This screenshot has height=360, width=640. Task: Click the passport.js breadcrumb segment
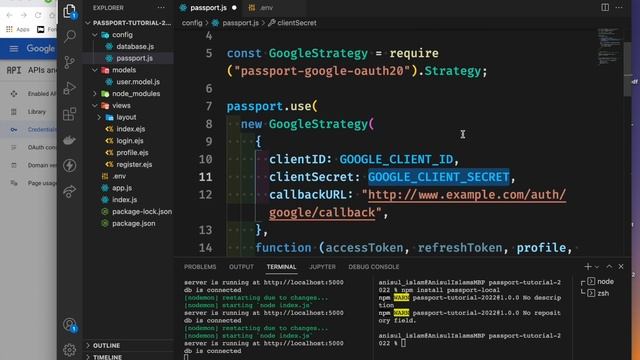(x=236, y=23)
